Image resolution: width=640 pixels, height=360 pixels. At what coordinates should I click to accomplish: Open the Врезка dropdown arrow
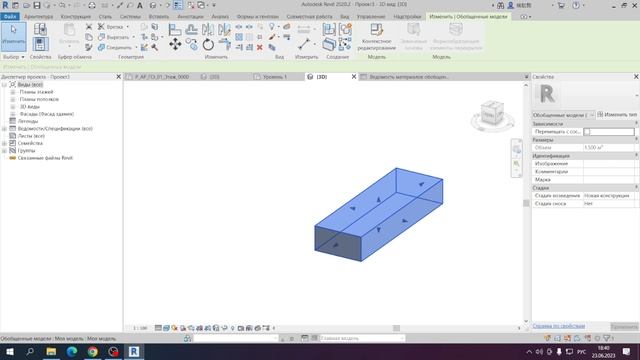[x=128, y=27]
